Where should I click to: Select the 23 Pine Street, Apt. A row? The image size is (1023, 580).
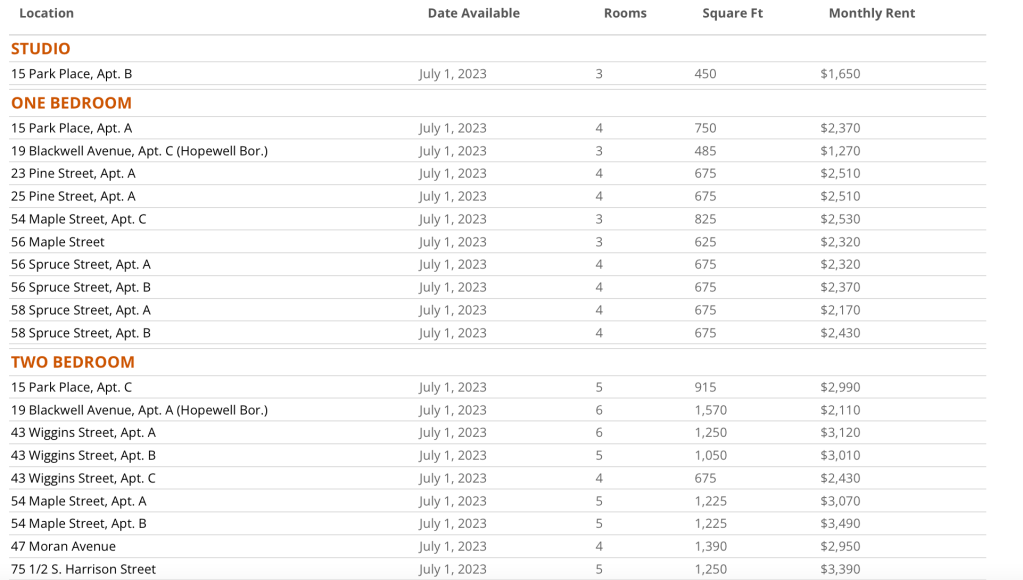pos(73,174)
